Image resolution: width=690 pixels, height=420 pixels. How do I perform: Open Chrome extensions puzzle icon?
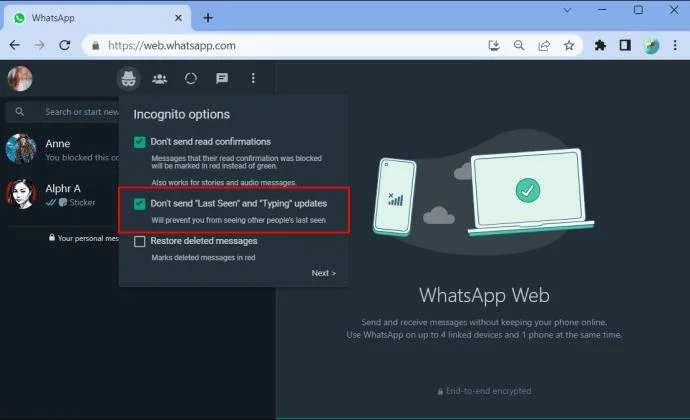[x=600, y=45]
